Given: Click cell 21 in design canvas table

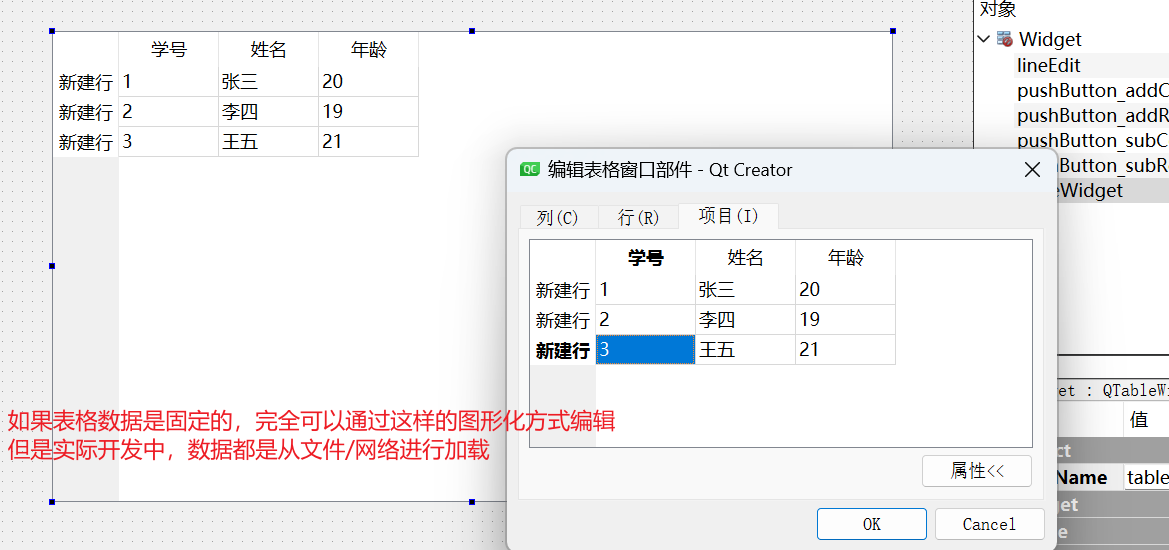Looking at the screenshot, I should pyautogui.click(x=368, y=142).
